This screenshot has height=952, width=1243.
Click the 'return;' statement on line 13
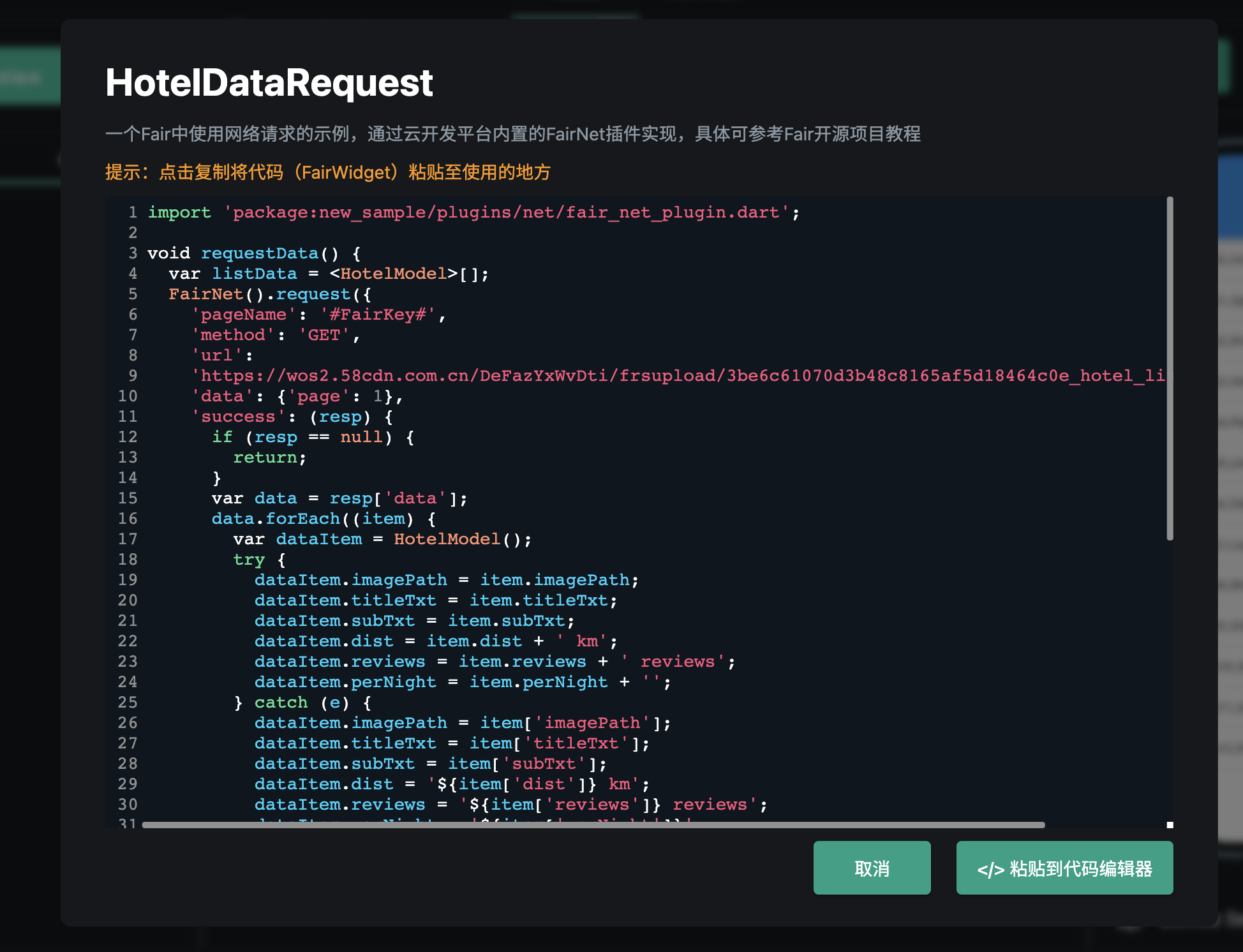point(269,457)
